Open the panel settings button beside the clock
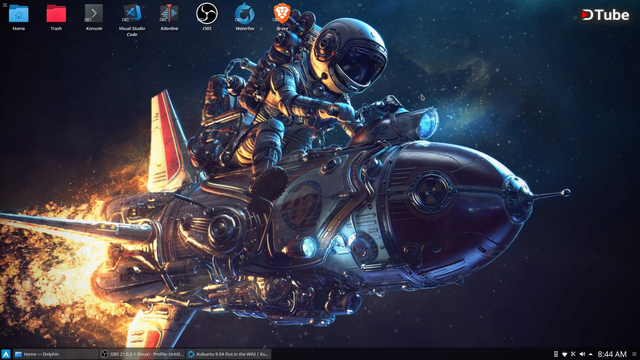 (x=634, y=354)
